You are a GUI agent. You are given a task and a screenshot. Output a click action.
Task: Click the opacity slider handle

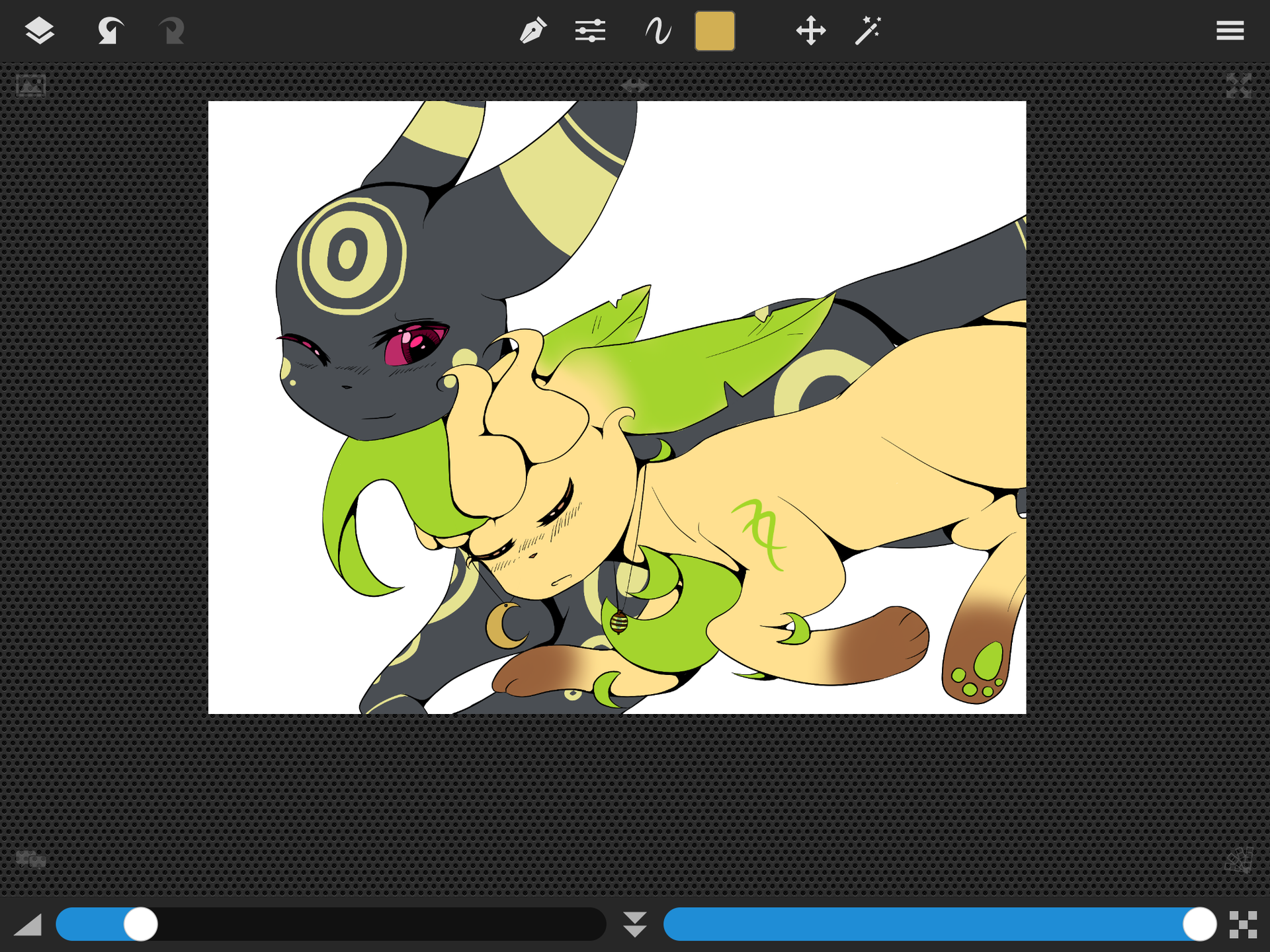tap(1200, 924)
